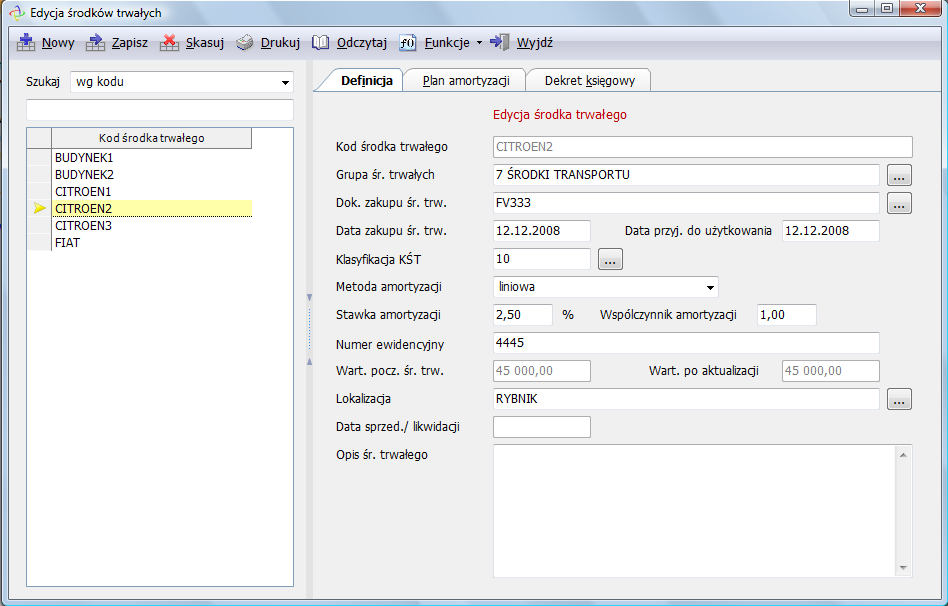The image size is (948, 606).
Task: Click the Nowy toolbar icon
Action: [25, 42]
